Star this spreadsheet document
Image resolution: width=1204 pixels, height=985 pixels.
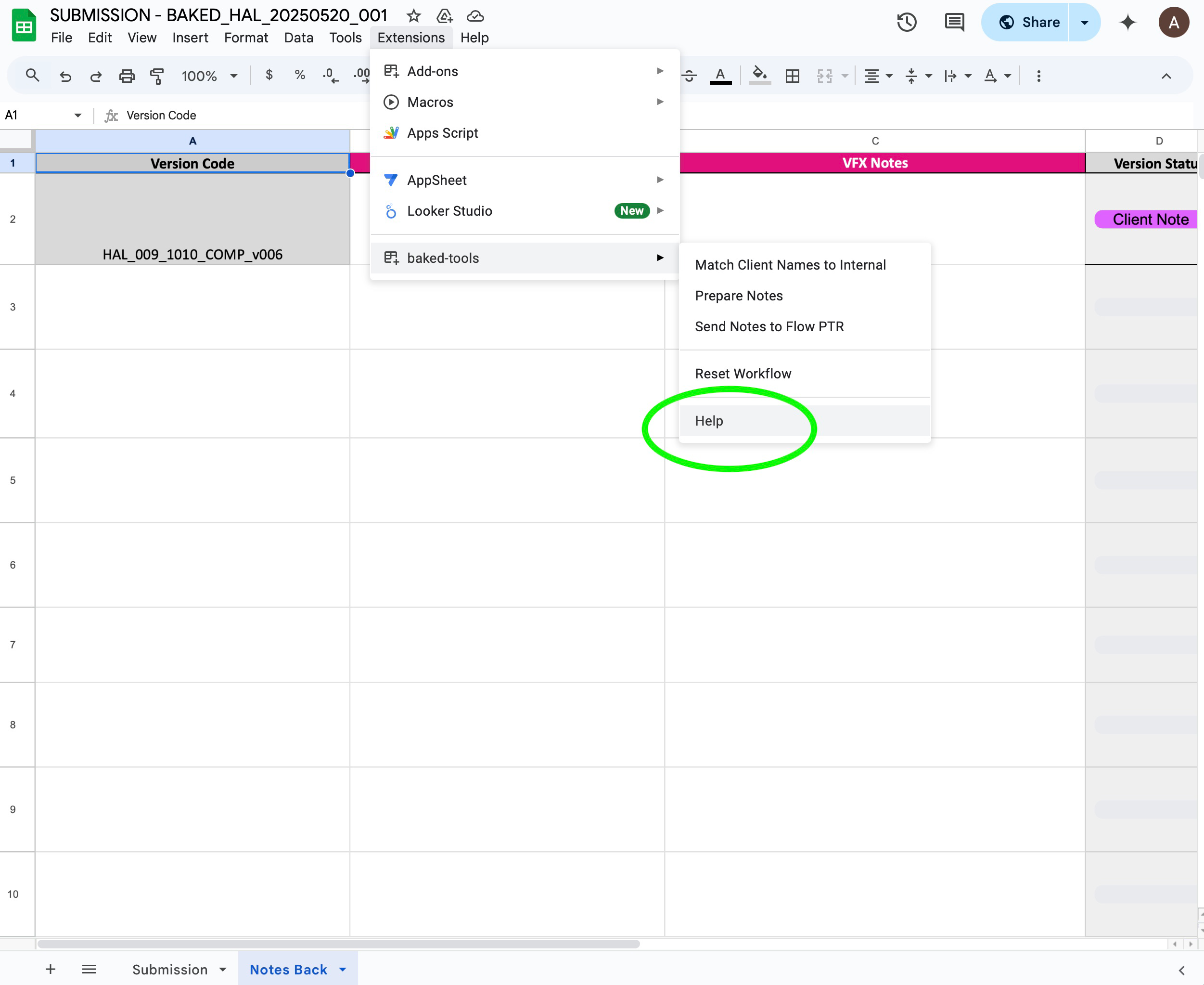413,16
